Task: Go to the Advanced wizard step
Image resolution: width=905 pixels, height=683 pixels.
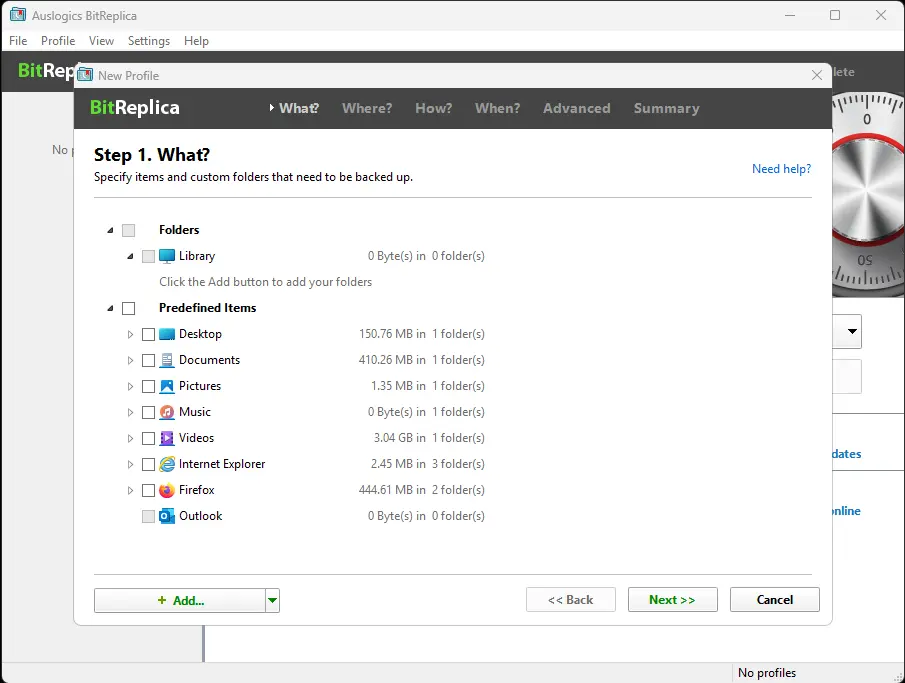Action: click(x=577, y=109)
